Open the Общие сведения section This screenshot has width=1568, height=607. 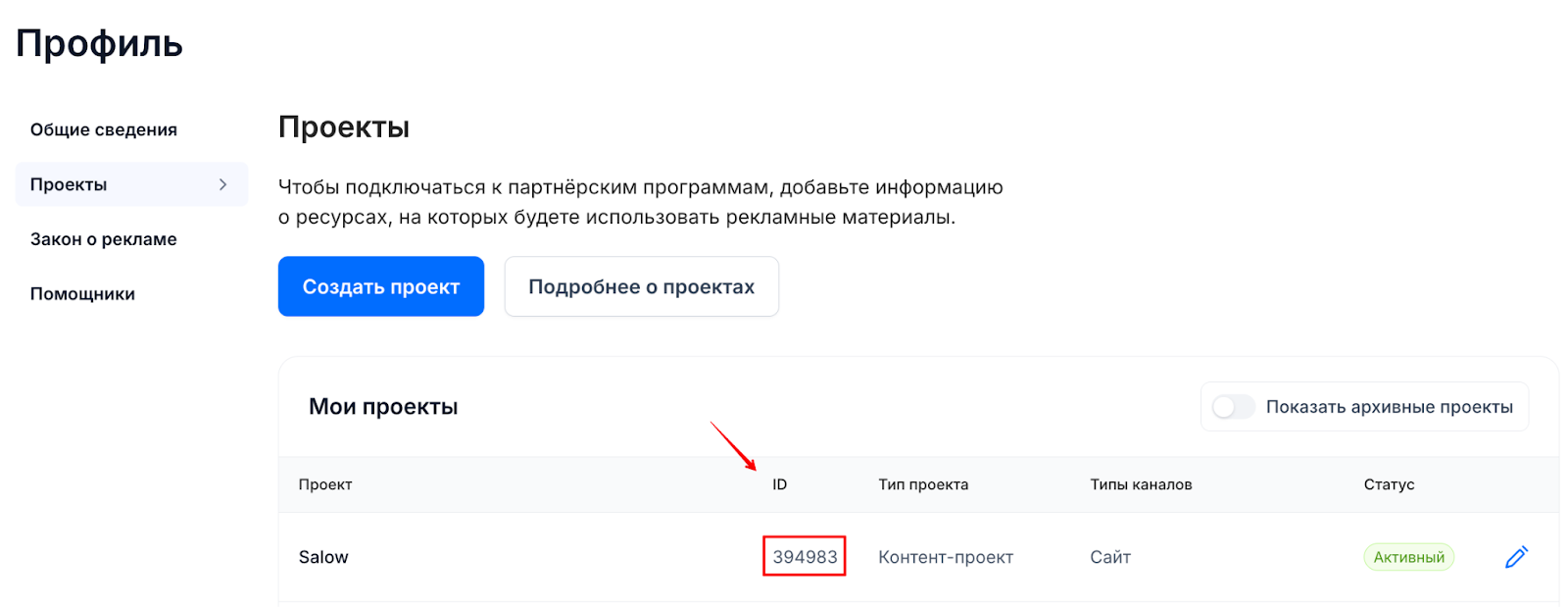pos(104,129)
